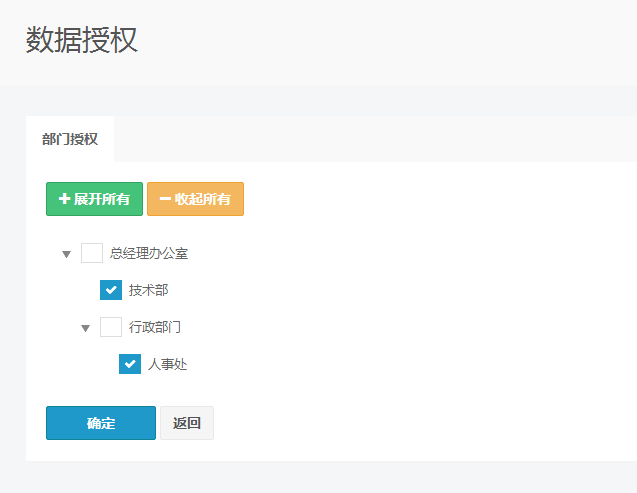The image size is (637, 493).
Task: Uncheck the 技术部 checkbox
Action: [x=111, y=290]
